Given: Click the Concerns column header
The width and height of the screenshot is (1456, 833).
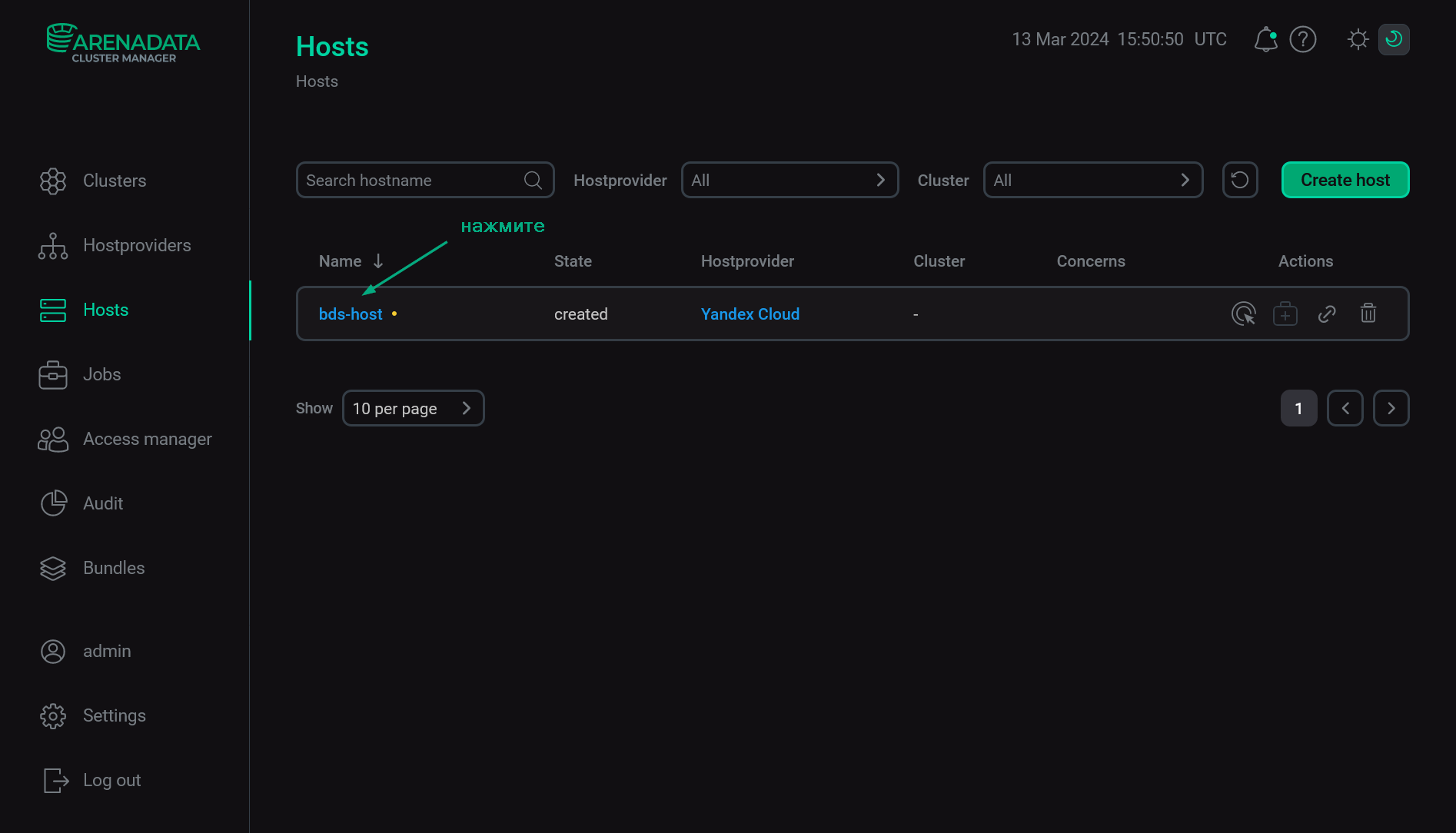Looking at the screenshot, I should pos(1091,261).
